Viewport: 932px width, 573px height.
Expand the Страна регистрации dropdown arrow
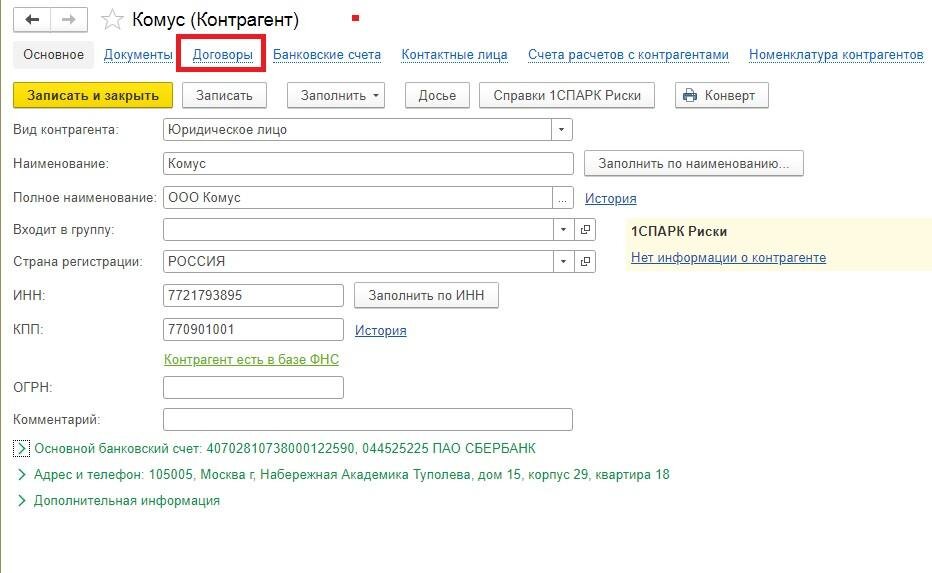(563, 262)
